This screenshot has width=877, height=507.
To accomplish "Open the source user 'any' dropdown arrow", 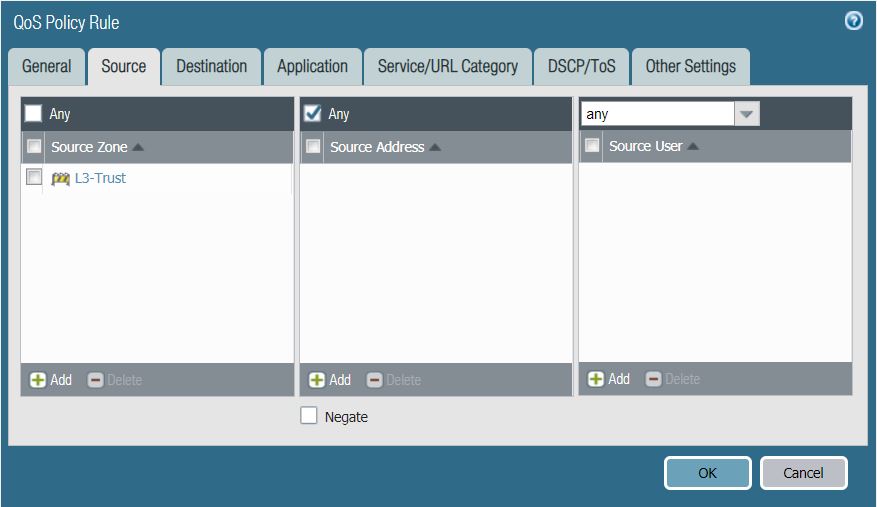I will click(747, 114).
